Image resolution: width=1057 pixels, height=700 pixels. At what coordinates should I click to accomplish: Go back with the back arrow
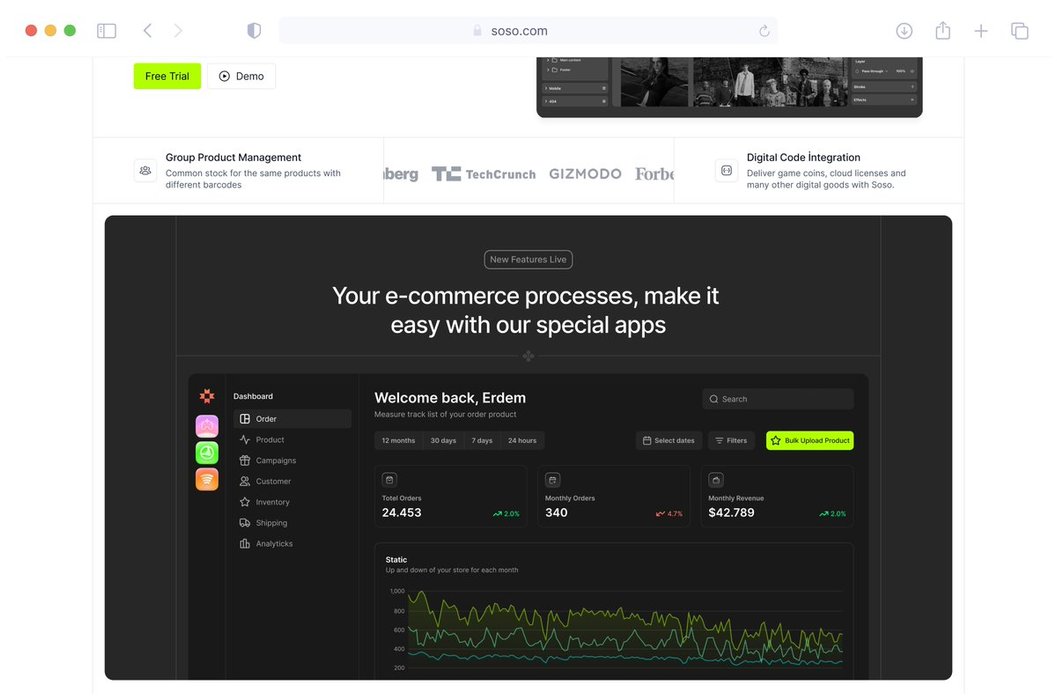[x=148, y=30]
